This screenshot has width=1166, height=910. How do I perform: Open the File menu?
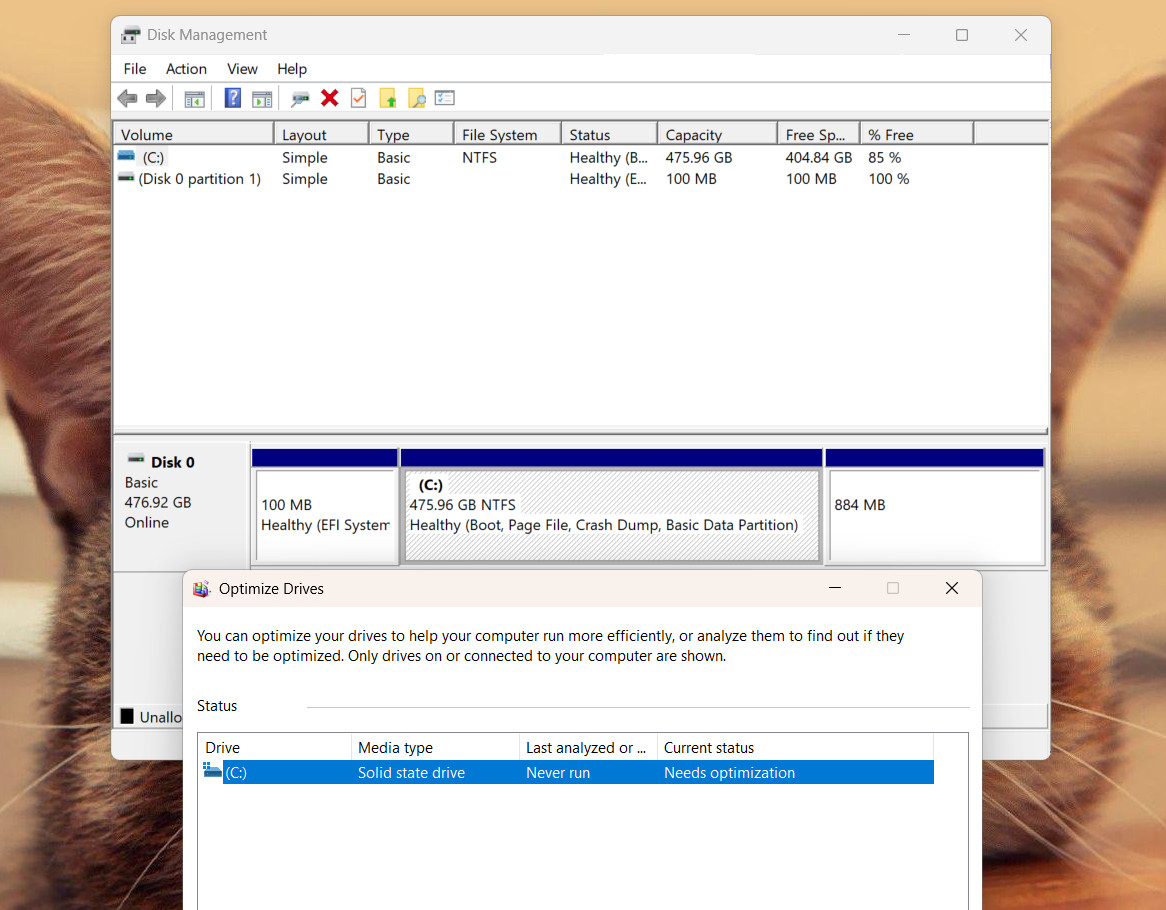tap(135, 69)
